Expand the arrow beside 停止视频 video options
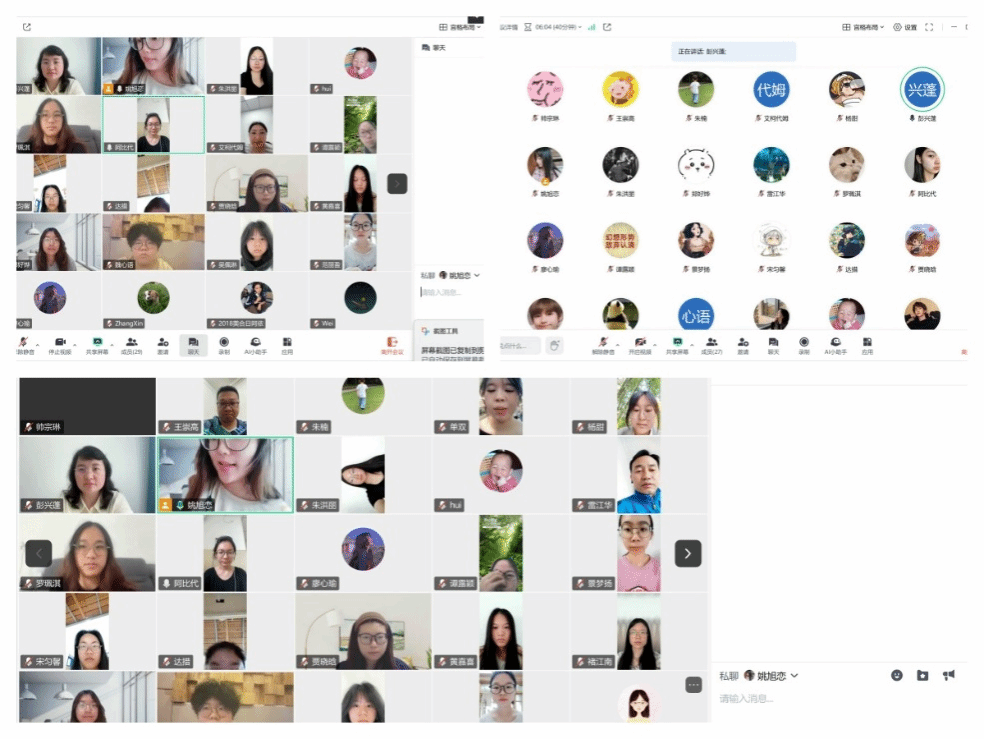The image size is (984, 739). 75,341
